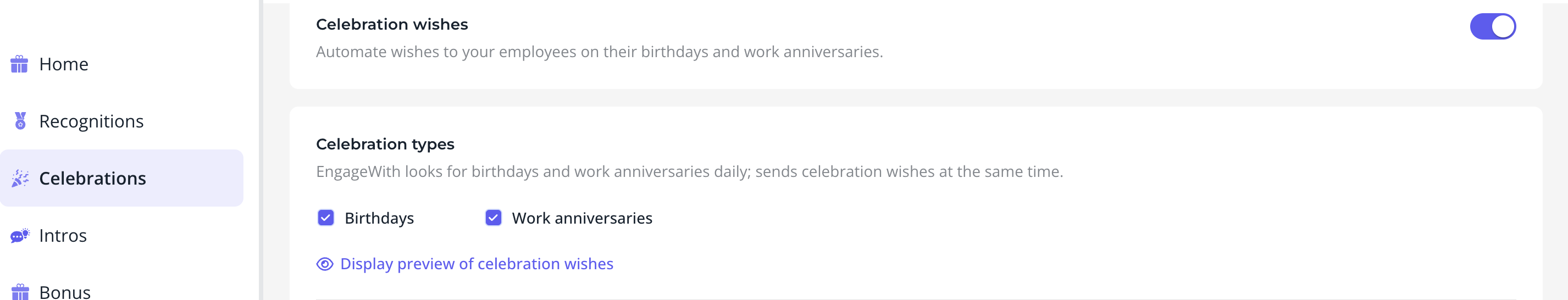Turn off the Celebration wishes toggle
This screenshot has width=1568, height=300.
(x=1493, y=27)
